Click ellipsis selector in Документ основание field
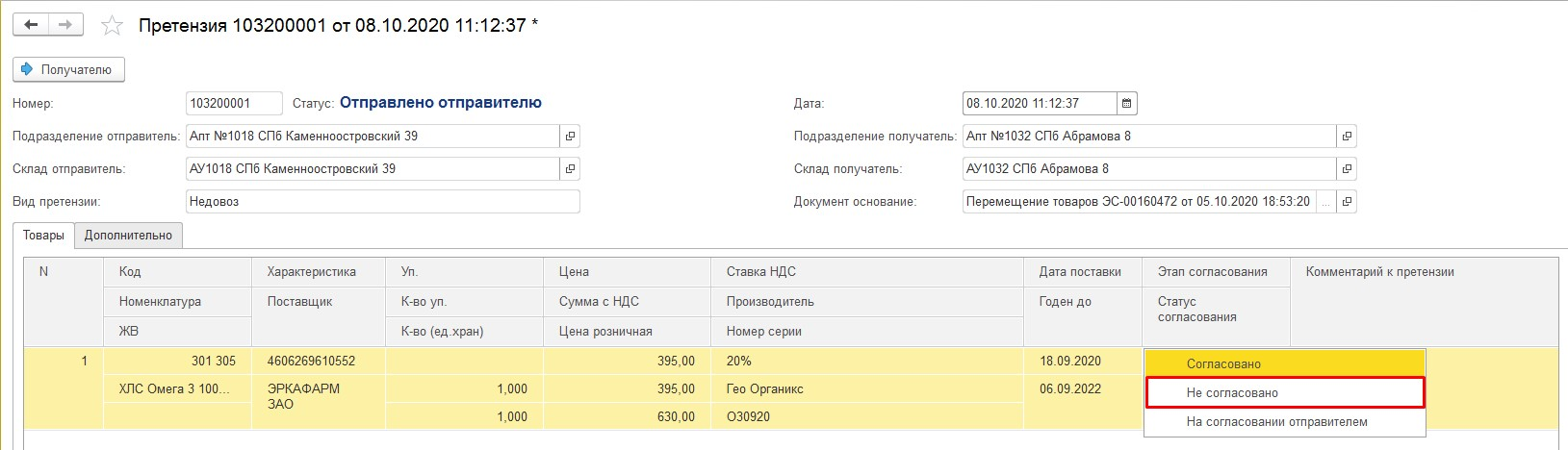Screen dimensions: 1568x450 (x=1326, y=202)
